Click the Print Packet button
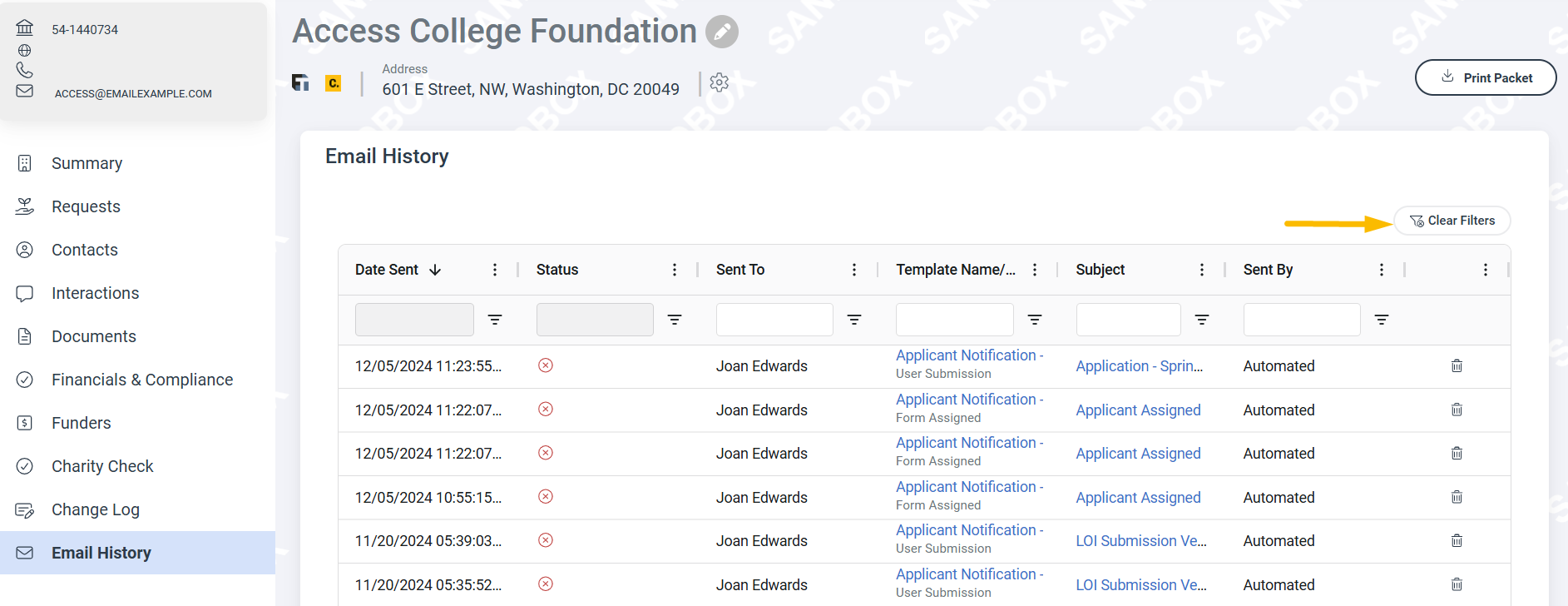This screenshot has height=606, width=1568. [1486, 77]
